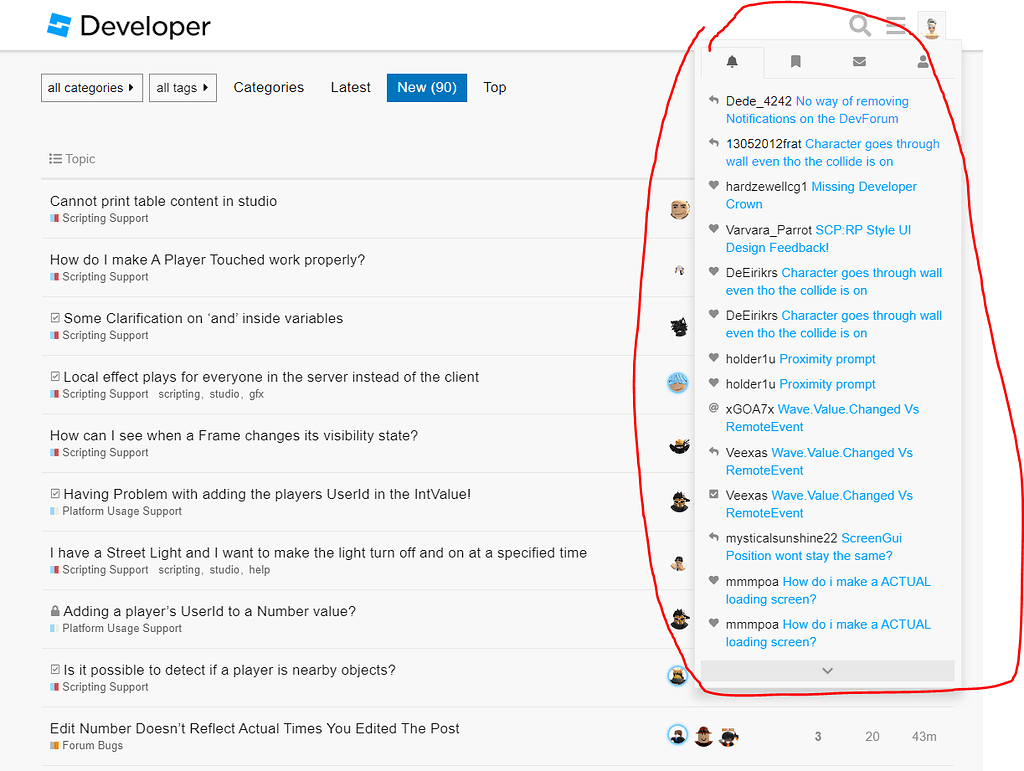1024x771 pixels.
Task: Open the search magnifier icon
Action: (860, 26)
